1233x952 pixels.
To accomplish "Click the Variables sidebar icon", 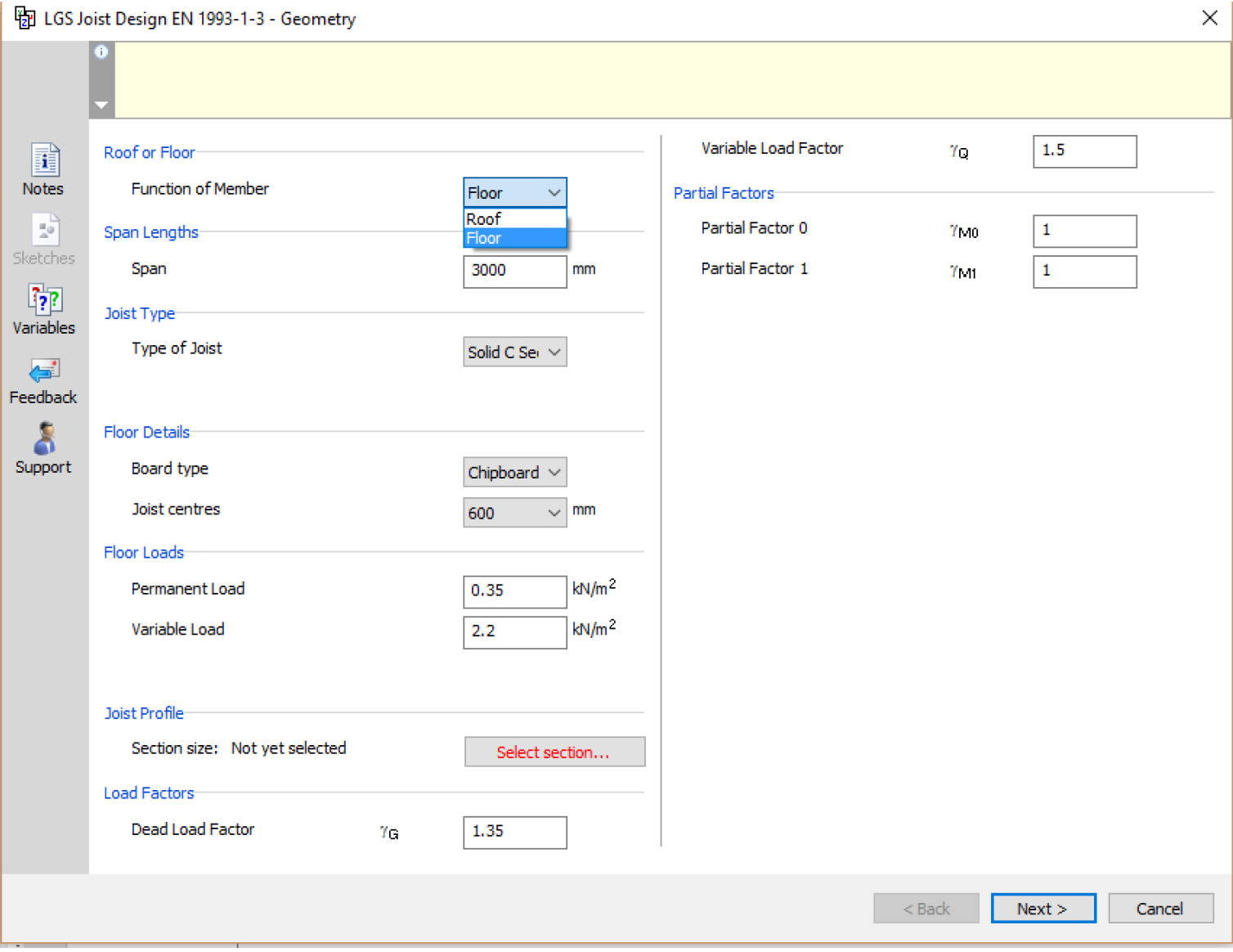I will point(44,300).
